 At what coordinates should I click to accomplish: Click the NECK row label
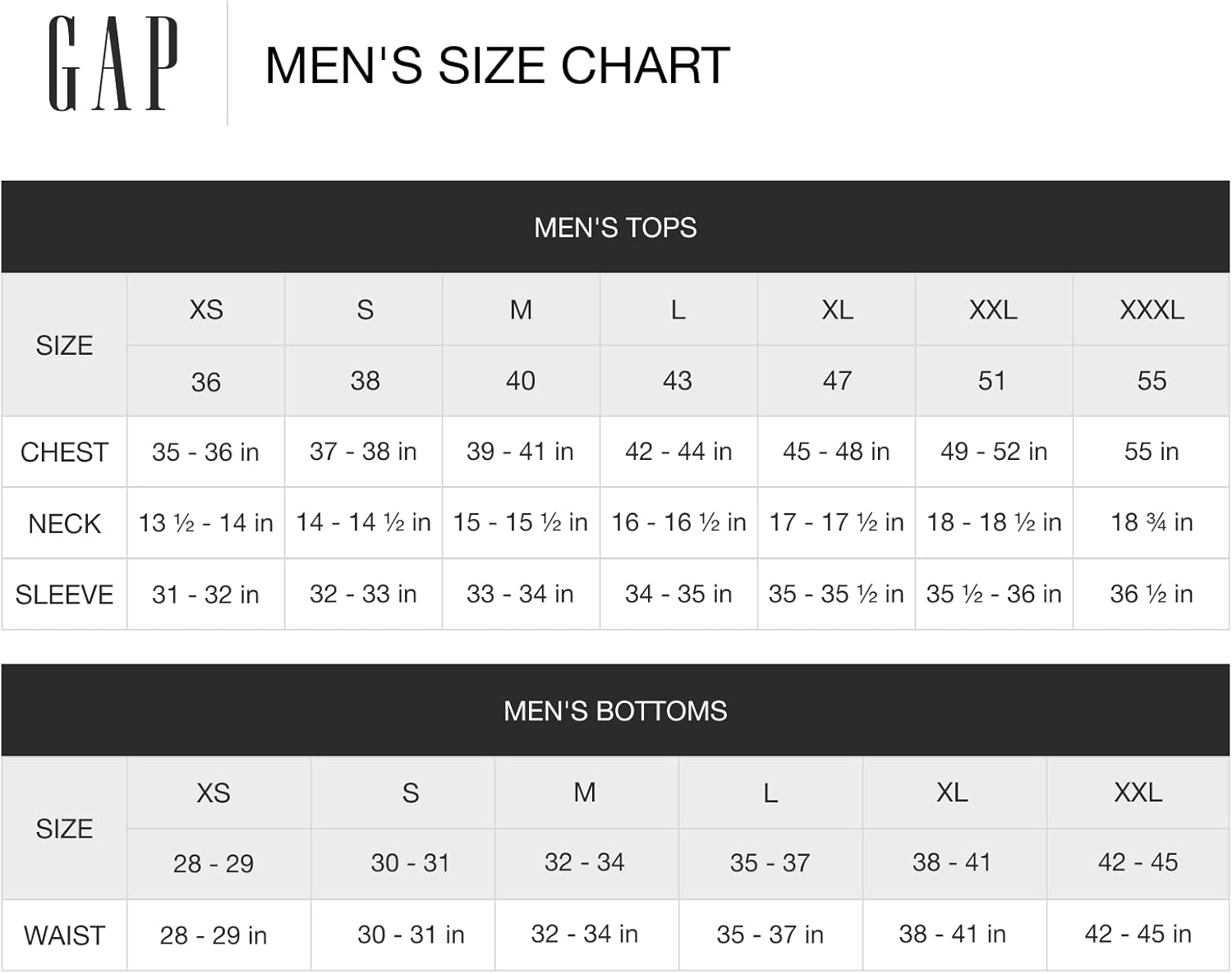(64, 524)
